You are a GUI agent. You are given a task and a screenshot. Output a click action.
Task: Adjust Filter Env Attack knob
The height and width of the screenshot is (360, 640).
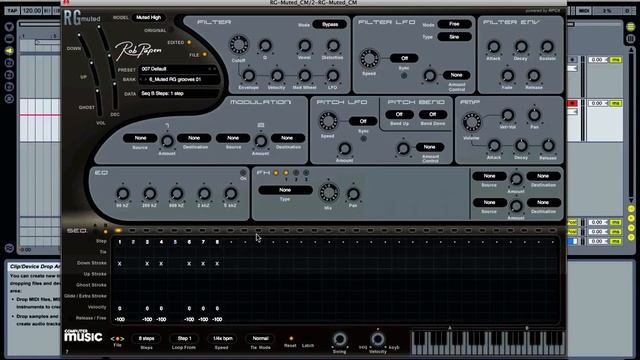point(494,47)
